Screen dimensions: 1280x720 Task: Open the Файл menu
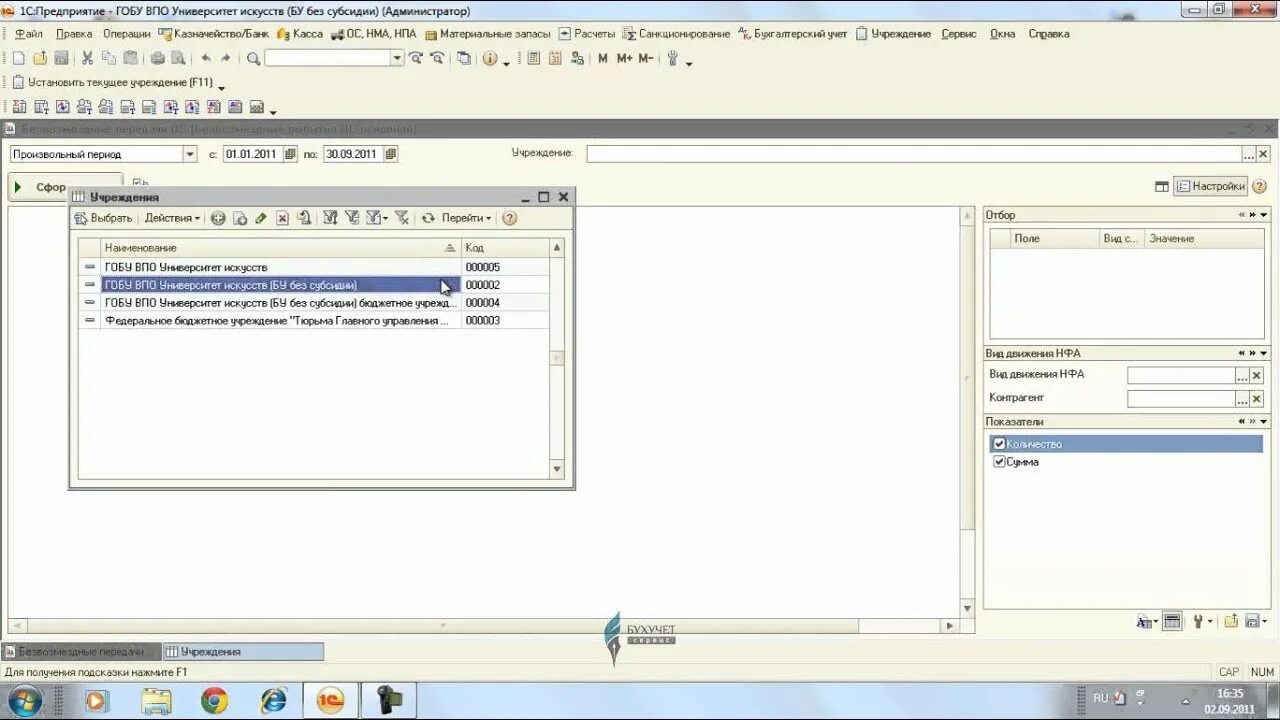click(29, 34)
